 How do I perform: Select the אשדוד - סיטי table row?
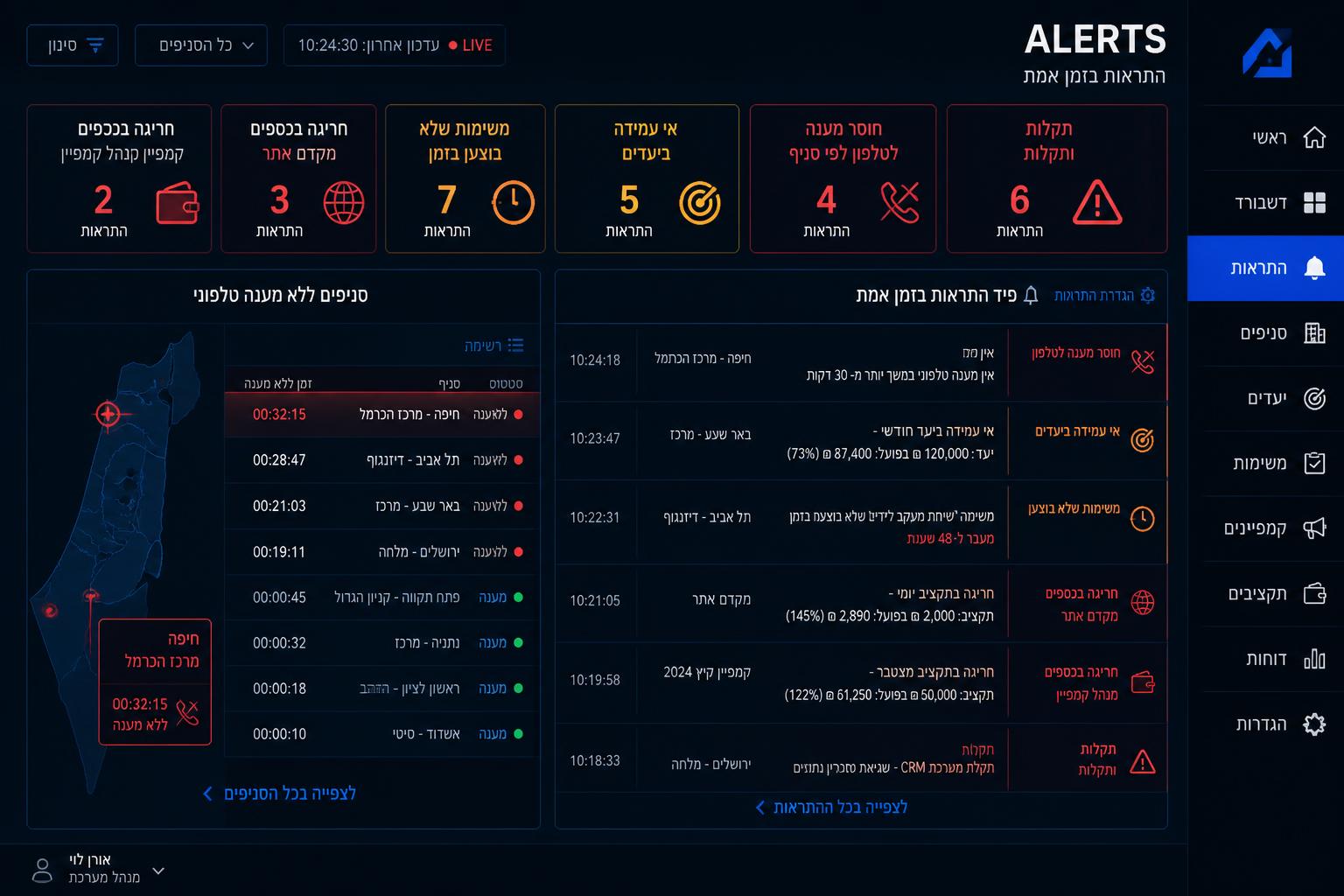[382, 734]
